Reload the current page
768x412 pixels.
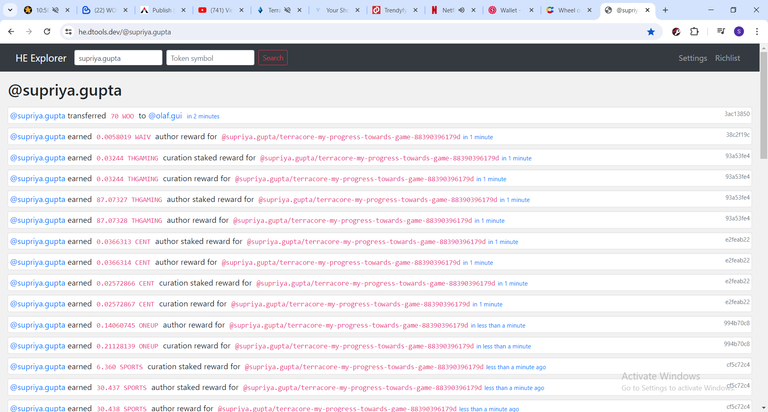(x=47, y=31)
